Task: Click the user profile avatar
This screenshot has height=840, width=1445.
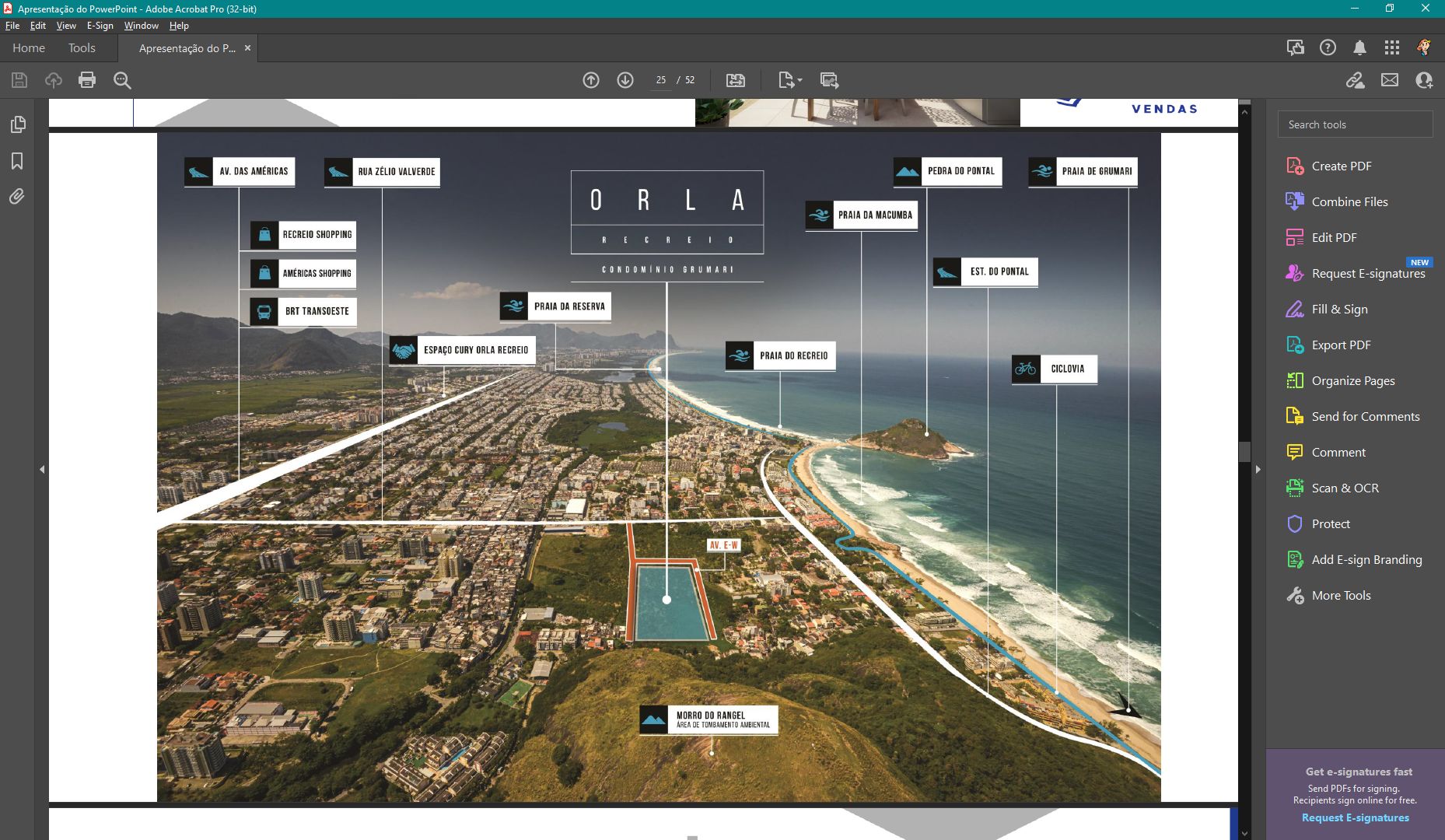Action: click(1424, 47)
